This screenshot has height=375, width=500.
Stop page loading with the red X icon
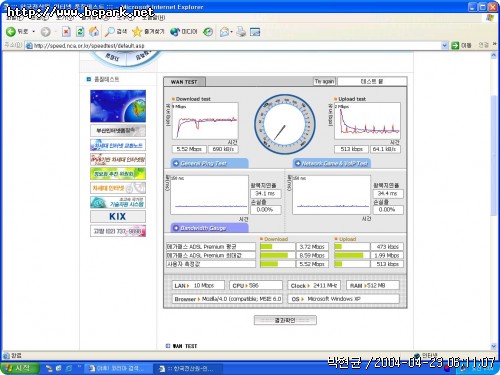(66, 32)
